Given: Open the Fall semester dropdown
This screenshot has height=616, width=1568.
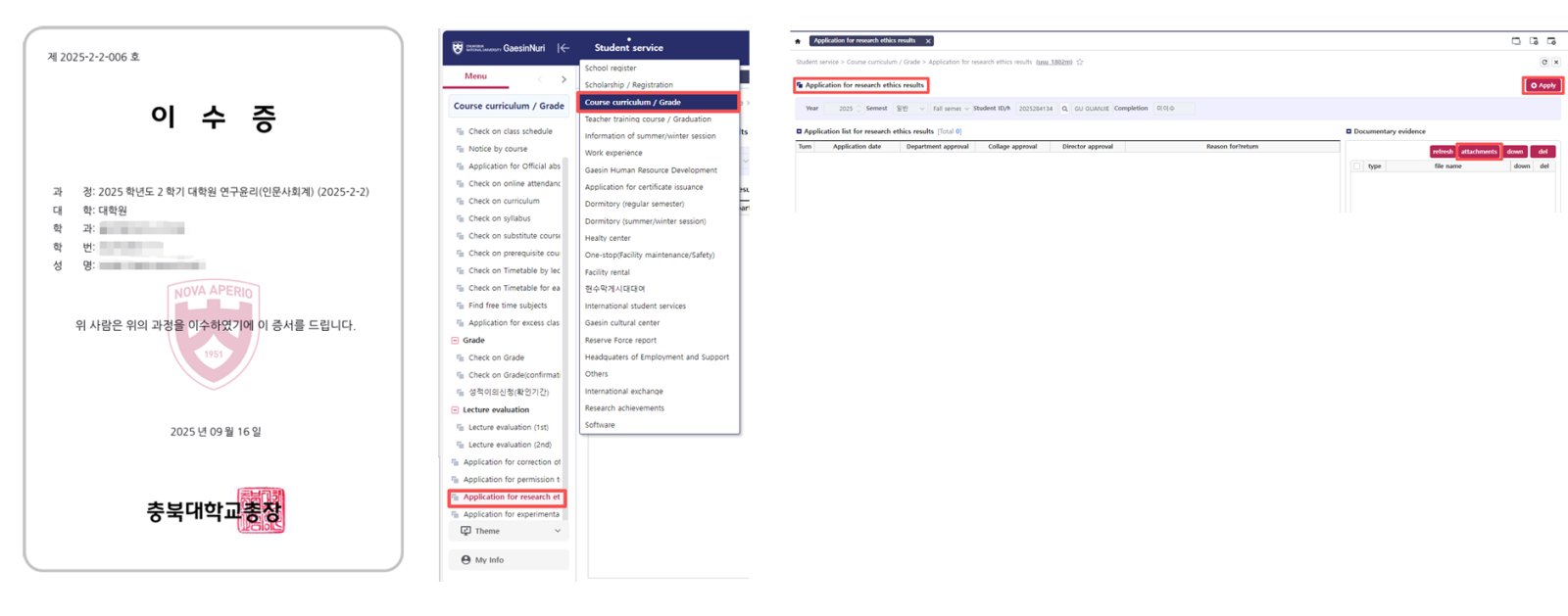Looking at the screenshot, I should 950,109.
